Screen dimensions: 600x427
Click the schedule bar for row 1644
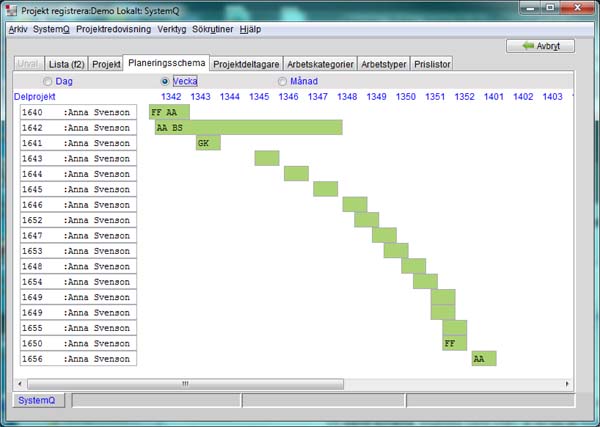[x=296, y=174]
